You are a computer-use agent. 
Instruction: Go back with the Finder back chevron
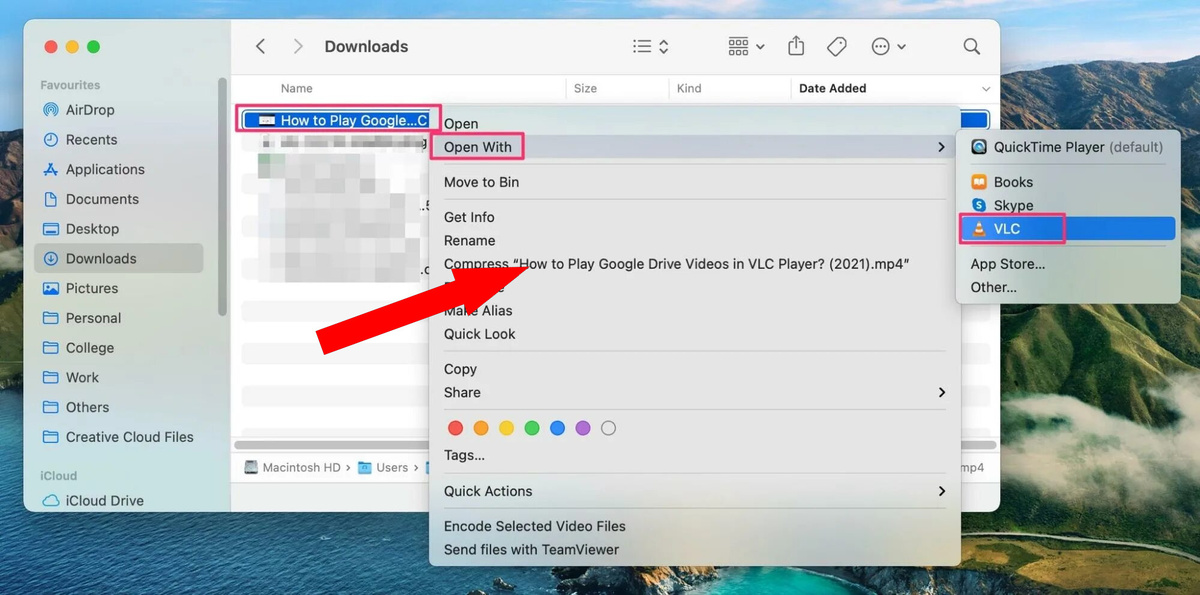(x=261, y=46)
